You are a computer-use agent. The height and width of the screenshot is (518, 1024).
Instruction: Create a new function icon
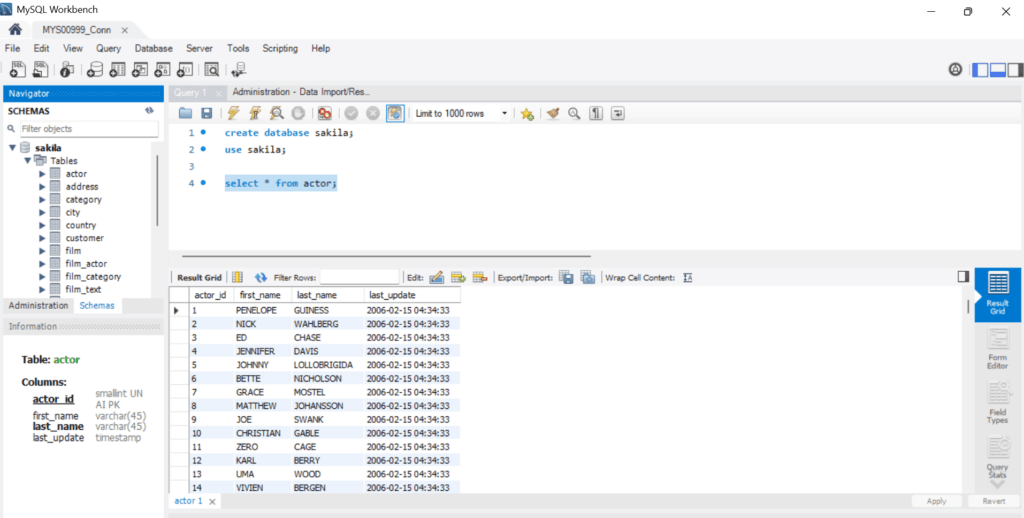(185, 69)
